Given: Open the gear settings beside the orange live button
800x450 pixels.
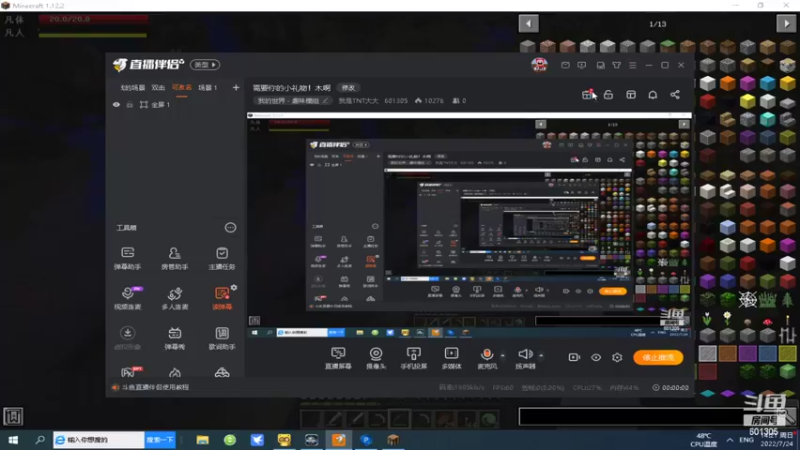Looking at the screenshot, I should [x=617, y=357].
